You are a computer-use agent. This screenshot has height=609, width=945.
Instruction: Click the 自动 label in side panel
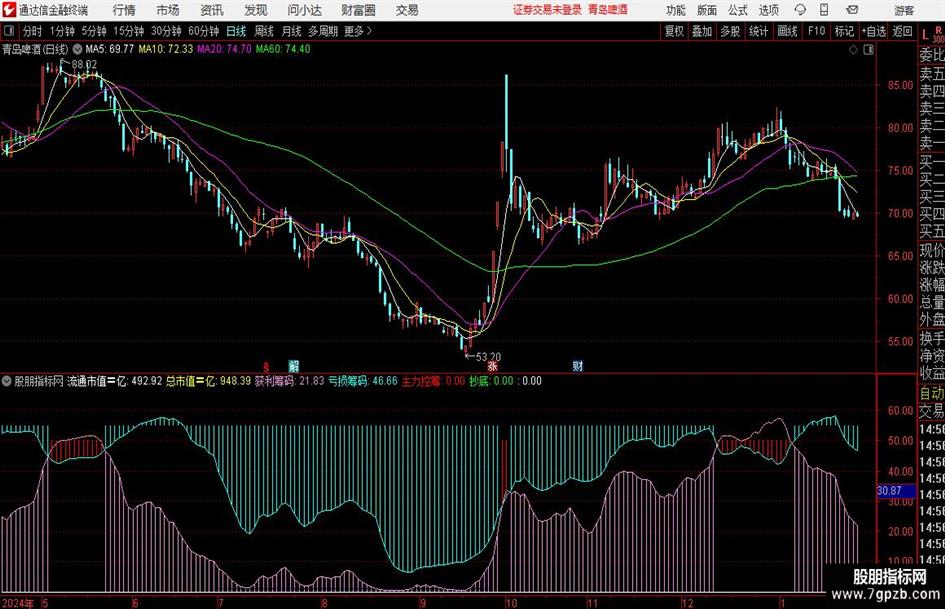[932, 393]
